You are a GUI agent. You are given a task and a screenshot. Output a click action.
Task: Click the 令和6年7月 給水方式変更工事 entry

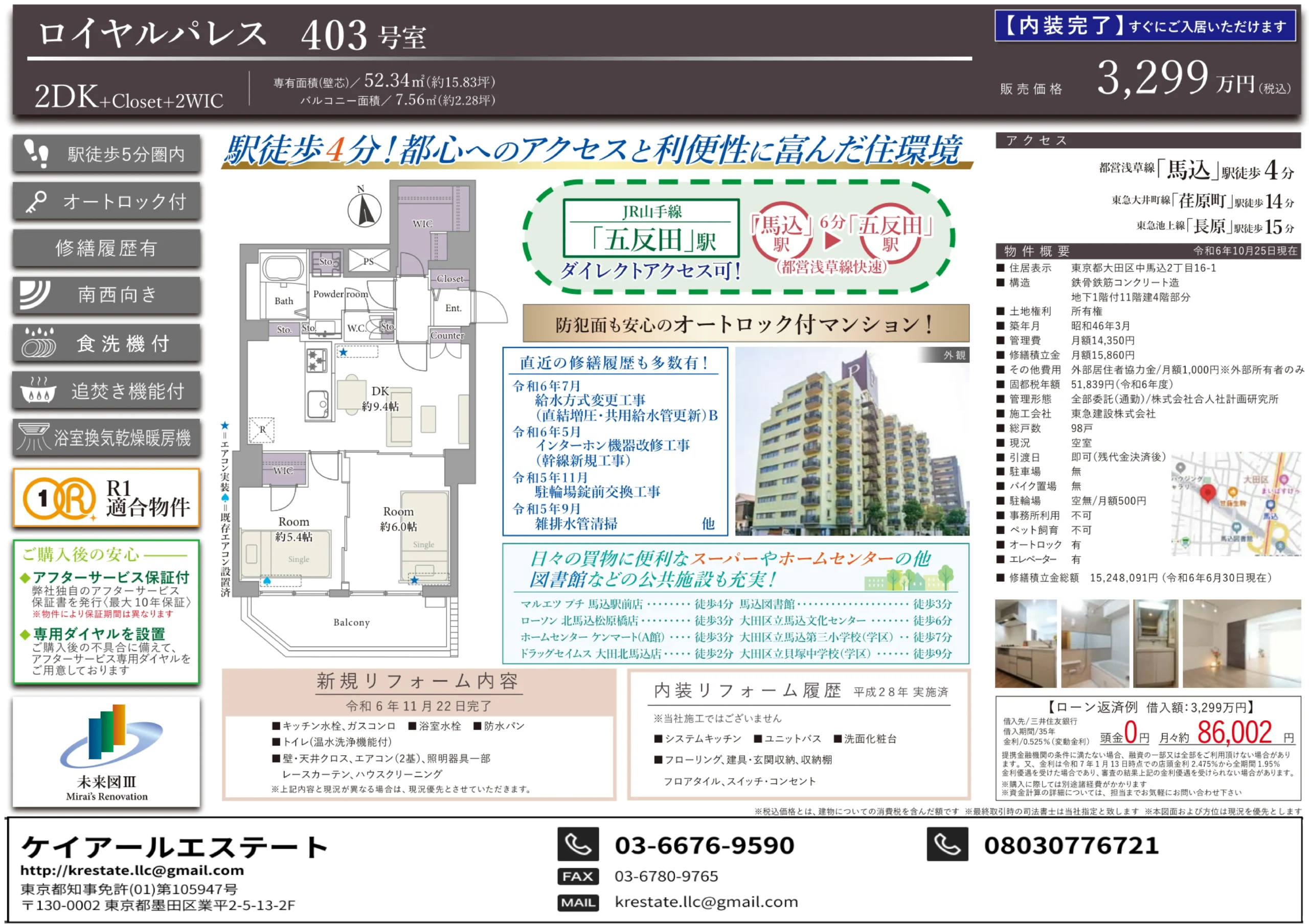point(615,401)
